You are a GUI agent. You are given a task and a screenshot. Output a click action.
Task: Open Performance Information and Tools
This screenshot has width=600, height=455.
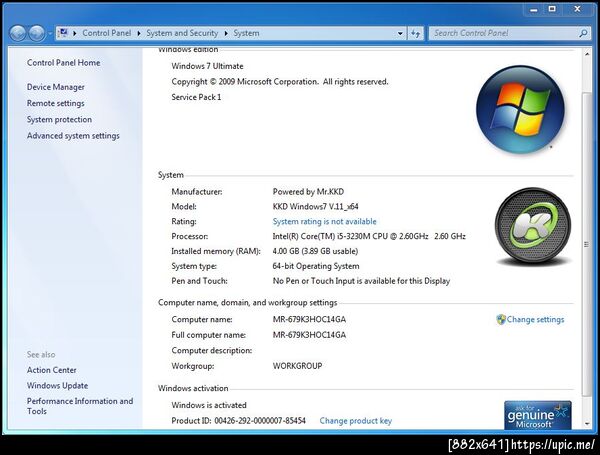click(x=80, y=406)
